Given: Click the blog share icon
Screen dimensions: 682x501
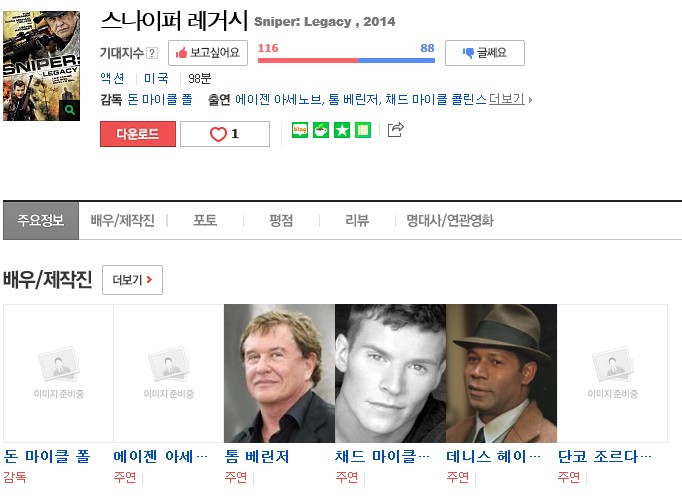Looking at the screenshot, I should coord(300,130).
